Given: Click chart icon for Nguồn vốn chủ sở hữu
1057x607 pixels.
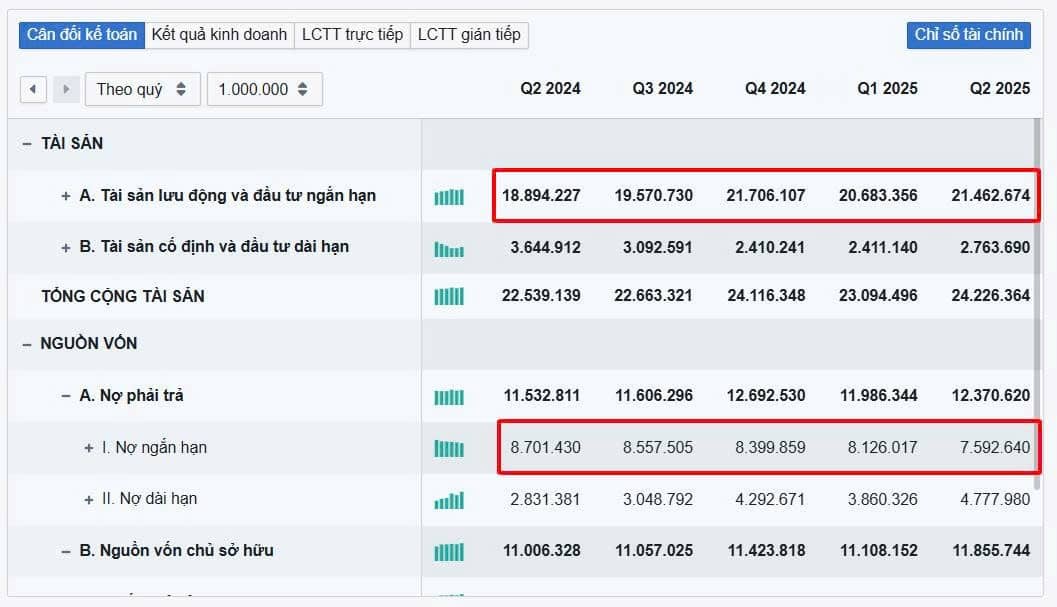Looking at the screenshot, I should 449,552.
